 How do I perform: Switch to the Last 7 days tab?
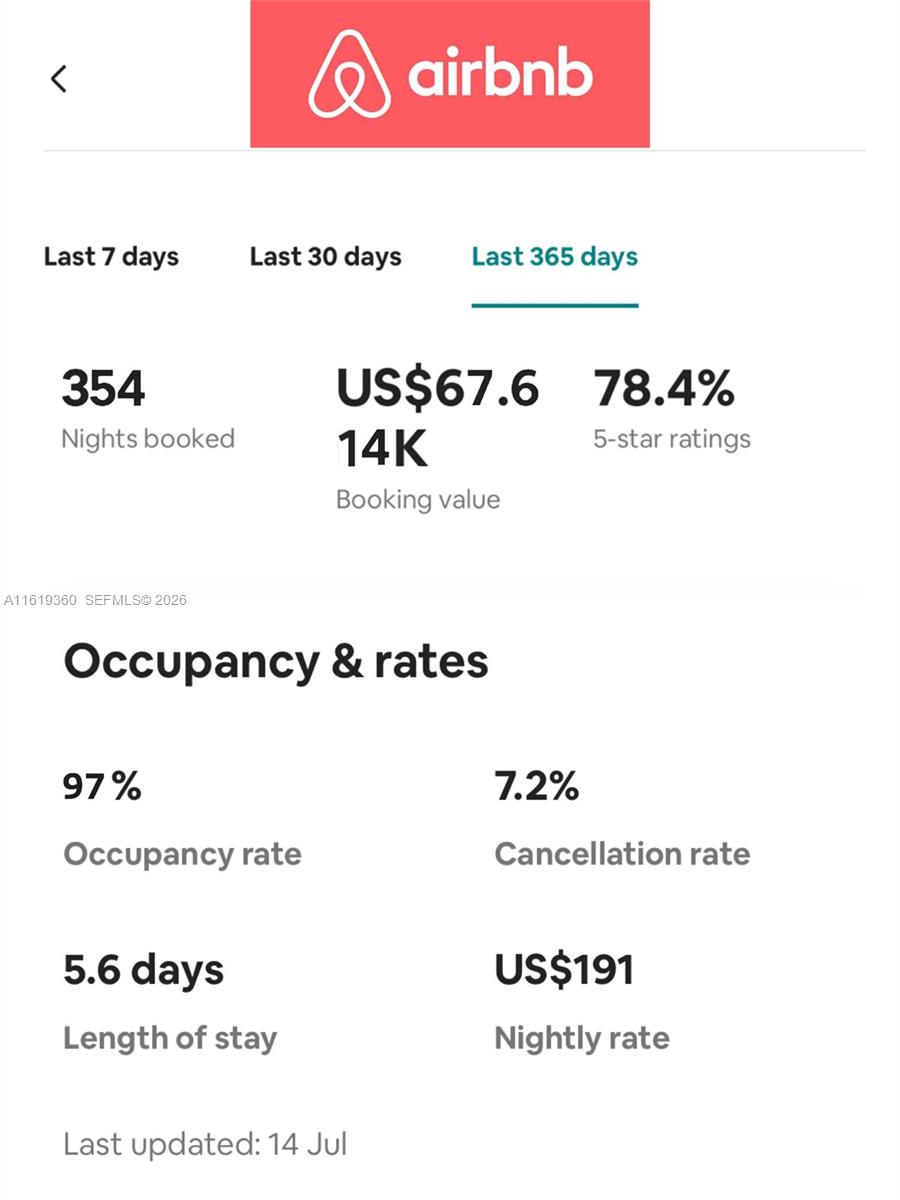[111, 257]
